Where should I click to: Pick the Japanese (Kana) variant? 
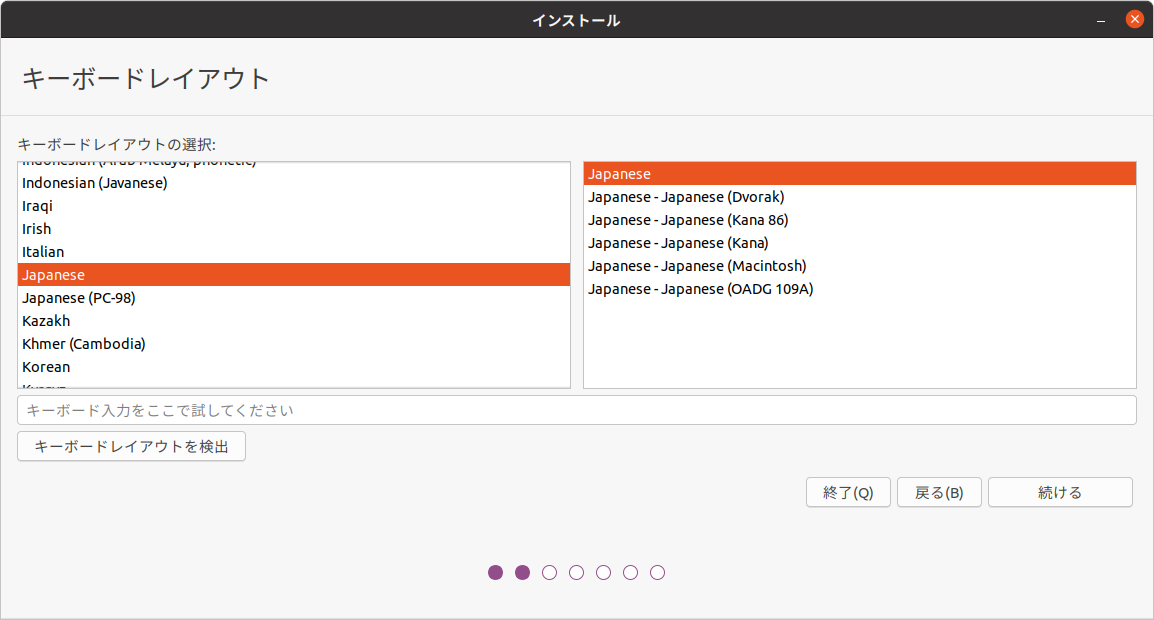(860, 243)
